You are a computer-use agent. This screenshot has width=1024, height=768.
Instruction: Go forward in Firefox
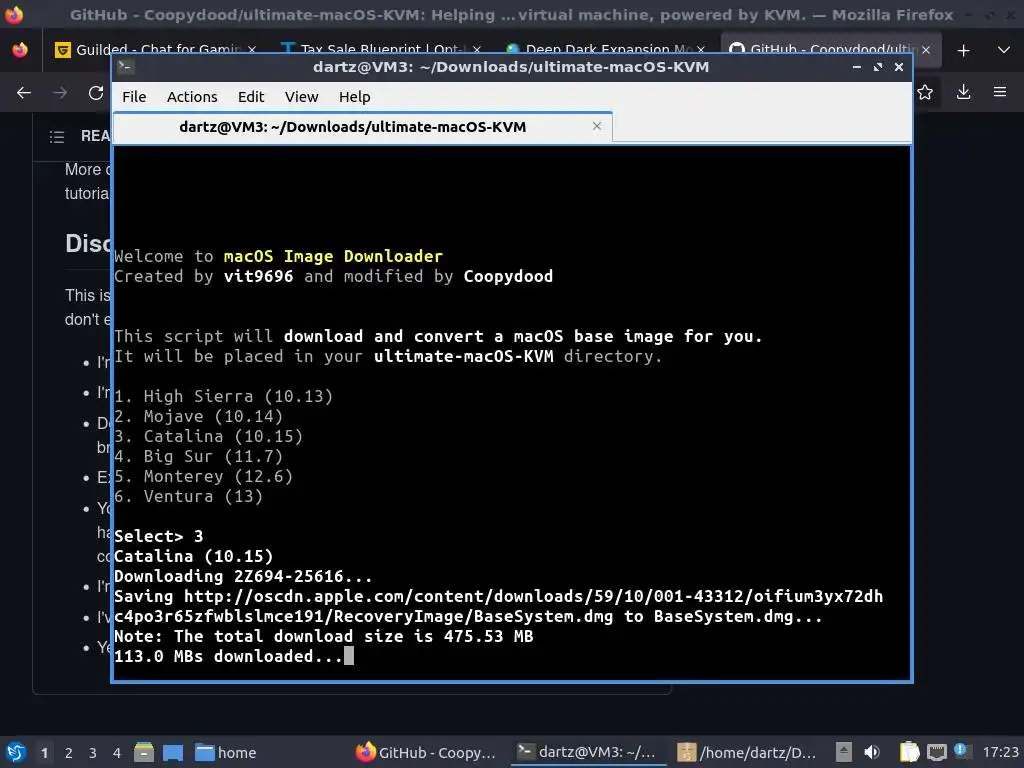[x=60, y=93]
